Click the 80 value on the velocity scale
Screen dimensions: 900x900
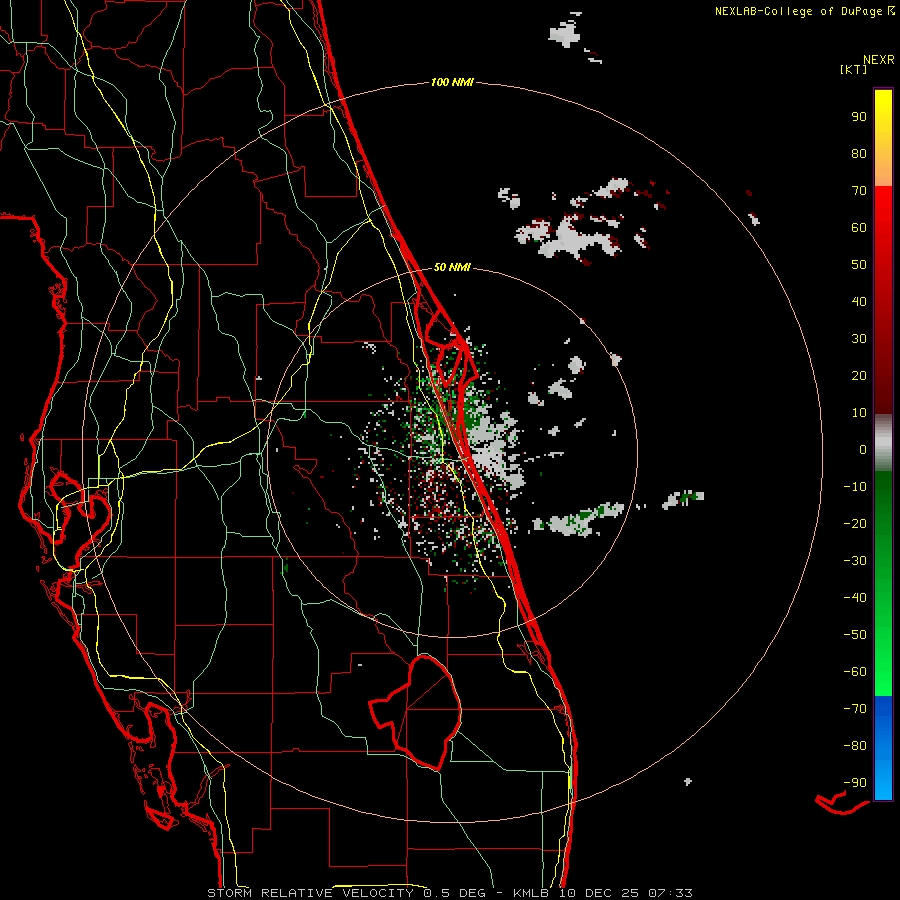(859, 154)
